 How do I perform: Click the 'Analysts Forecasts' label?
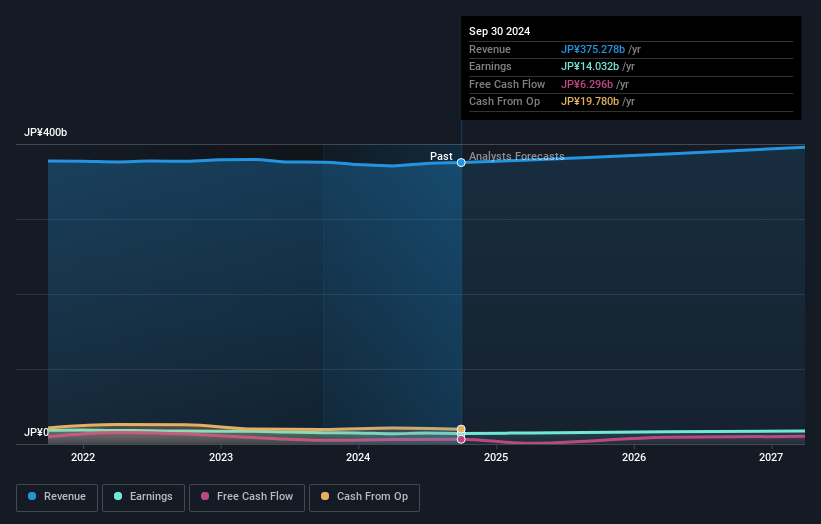(516, 156)
